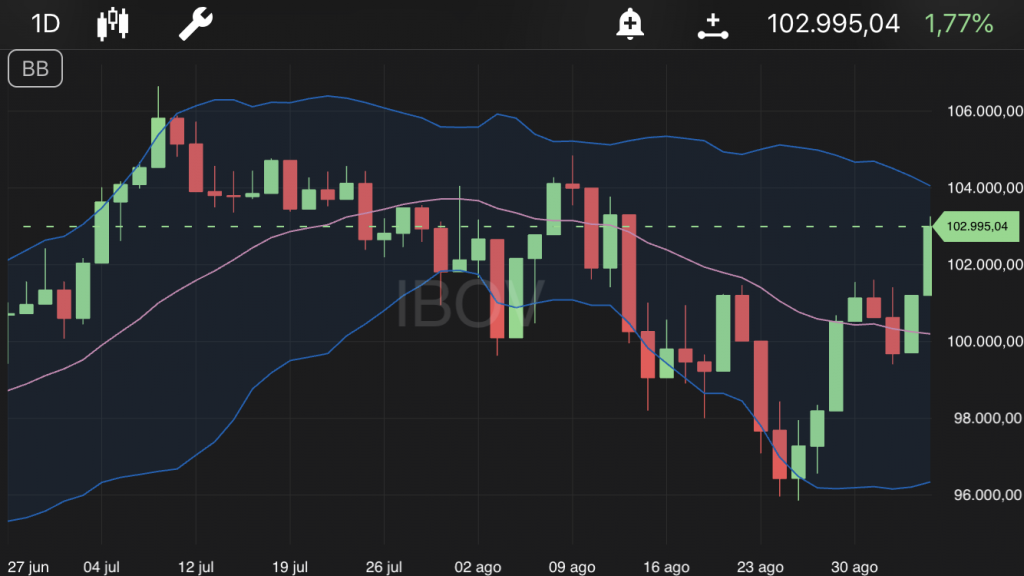Select the current price 102.995,04 in the header

click(833, 24)
